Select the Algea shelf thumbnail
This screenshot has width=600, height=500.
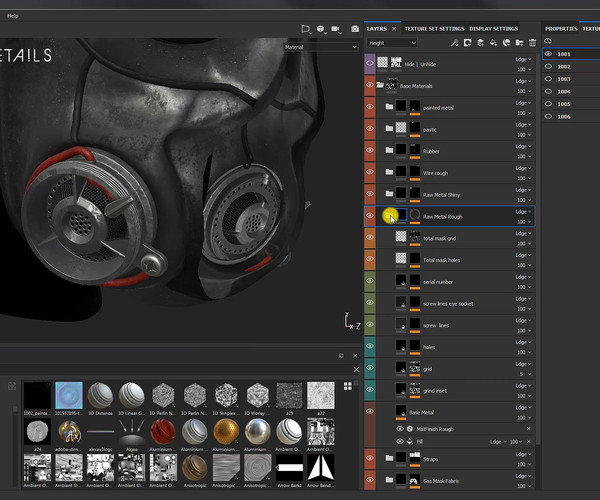(132, 432)
